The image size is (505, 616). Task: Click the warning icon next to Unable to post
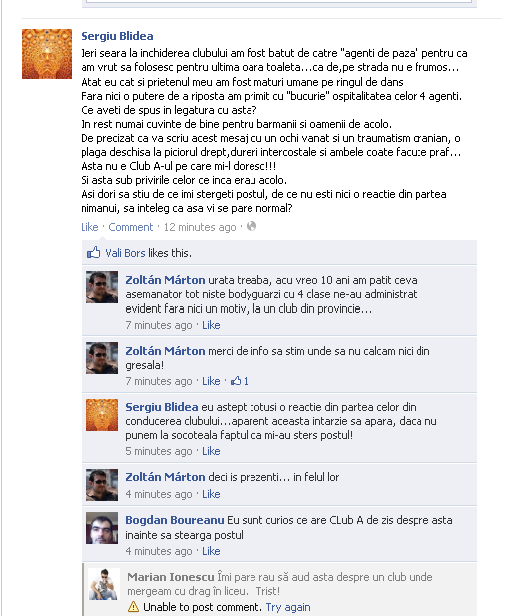tap(134, 607)
